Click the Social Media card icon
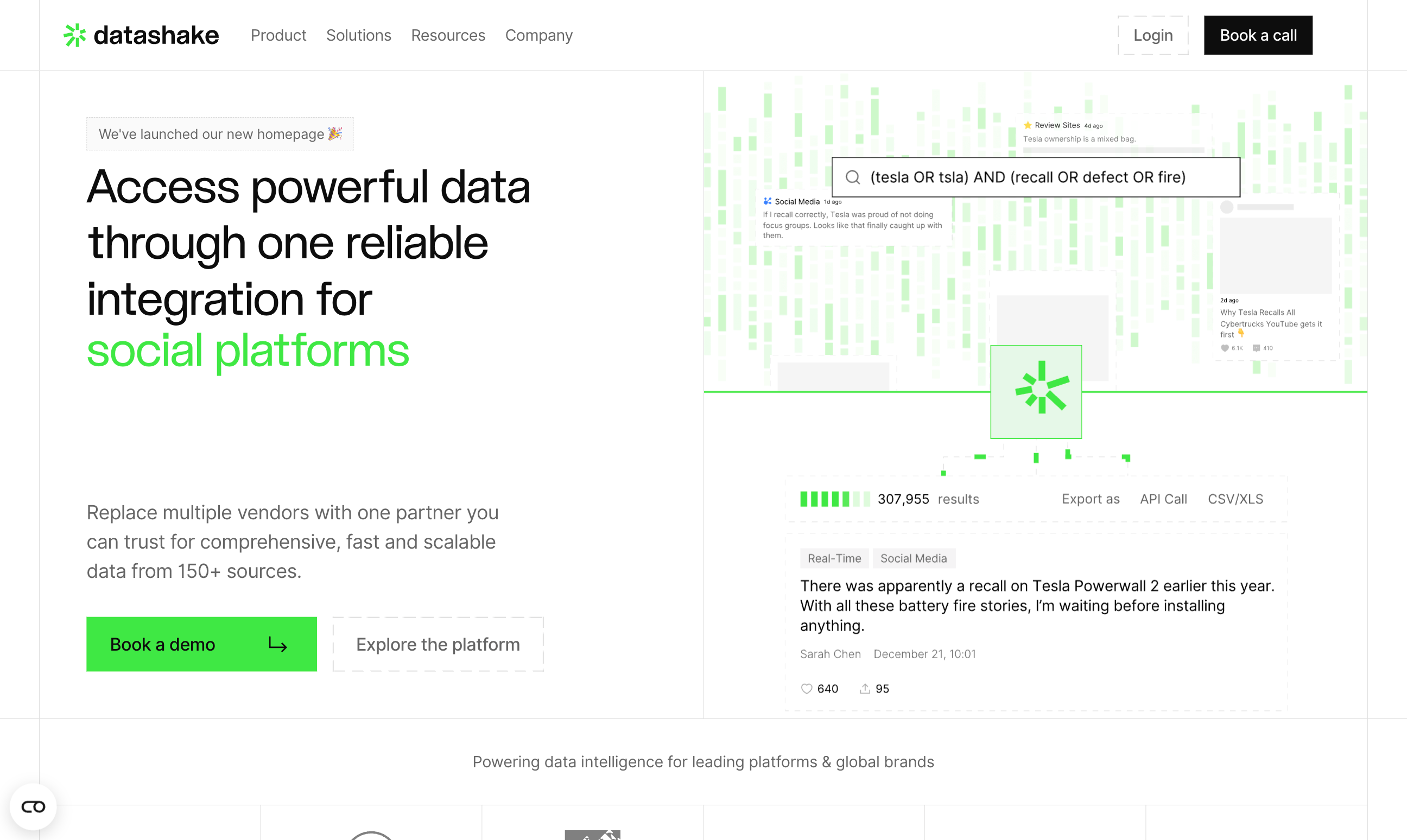Viewport: 1407px width, 840px height. pos(767,201)
